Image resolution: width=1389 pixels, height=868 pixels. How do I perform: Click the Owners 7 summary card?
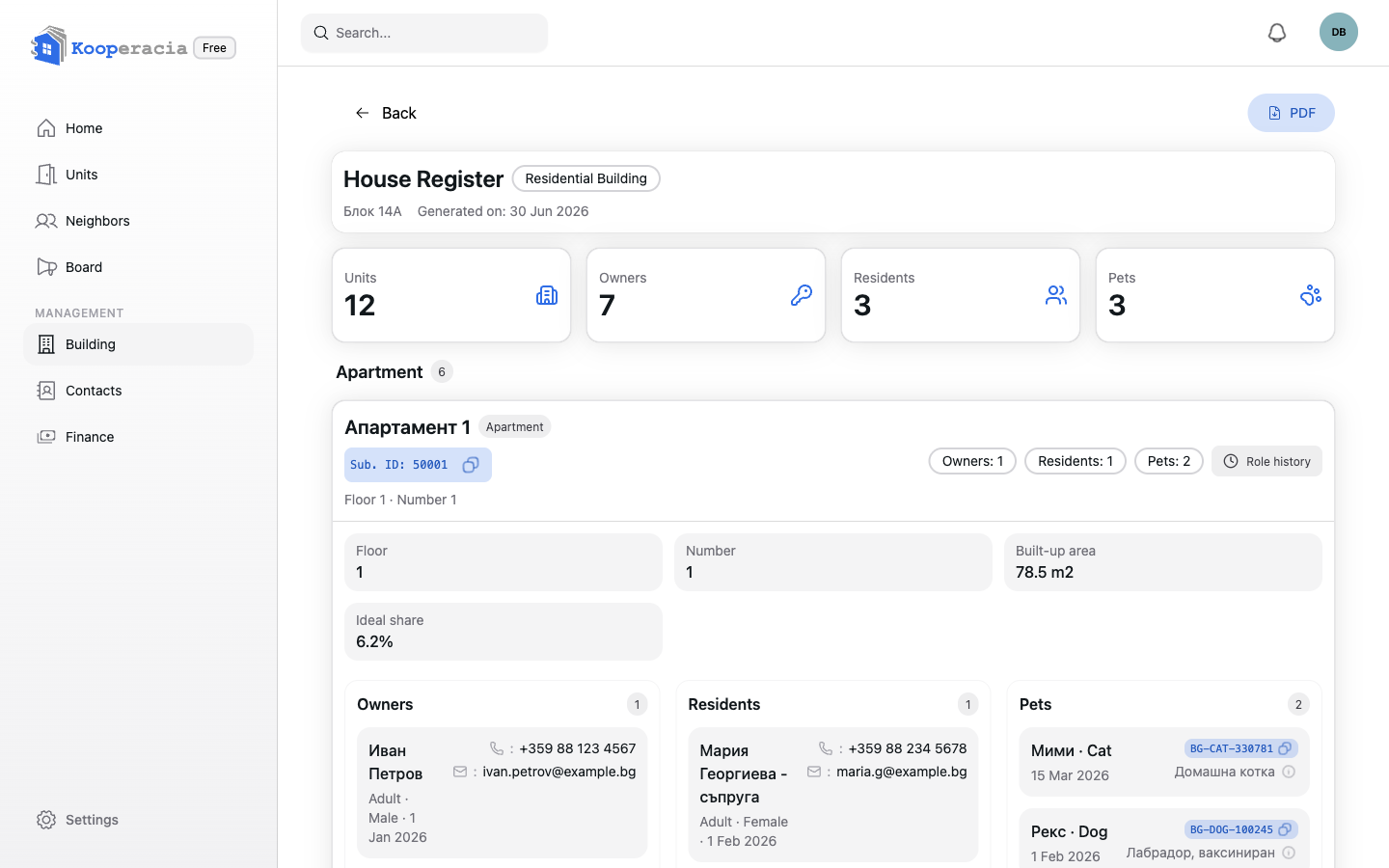pyautogui.click(x=706, y=295)
